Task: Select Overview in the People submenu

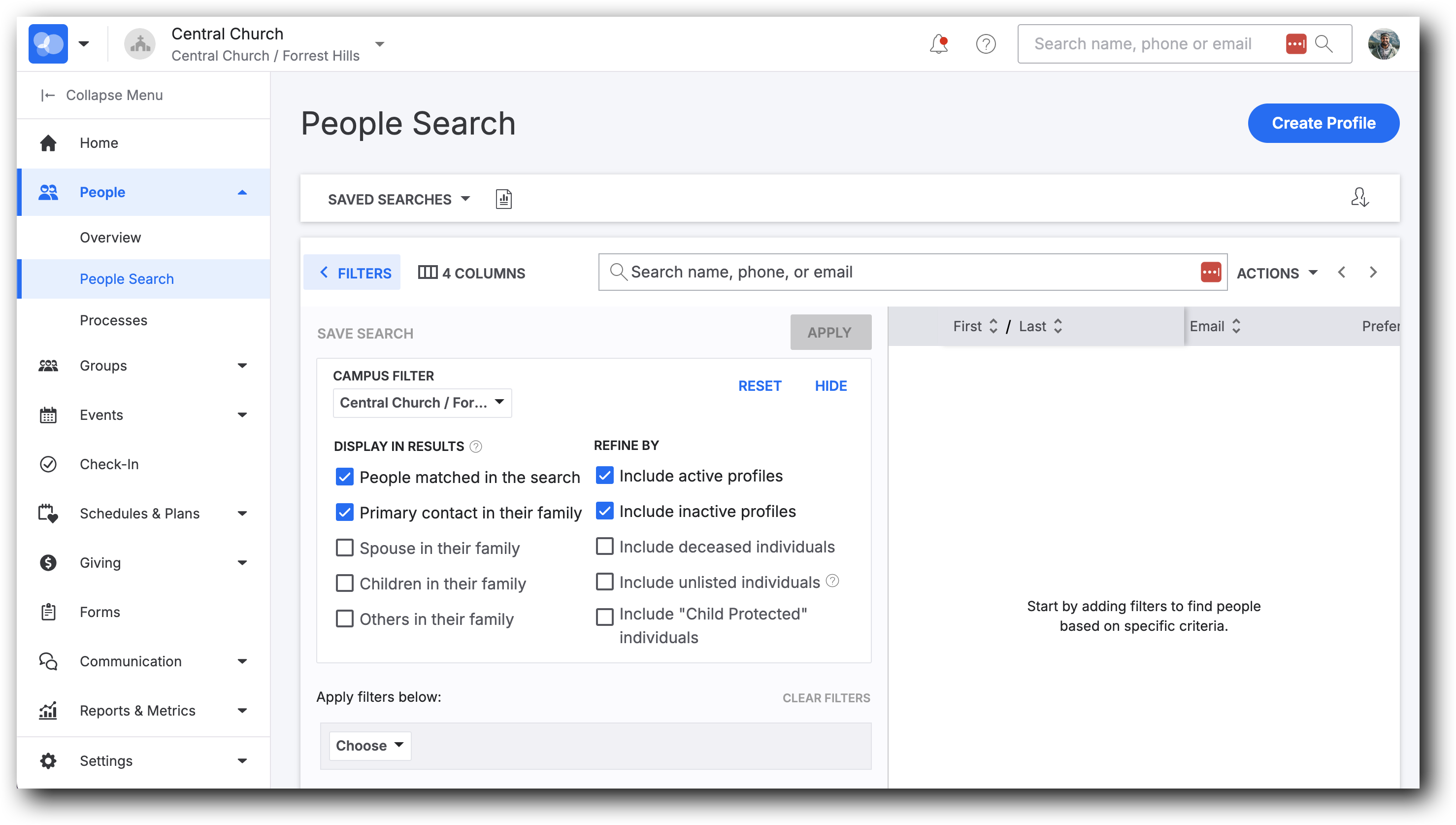Action: [110, 238]
